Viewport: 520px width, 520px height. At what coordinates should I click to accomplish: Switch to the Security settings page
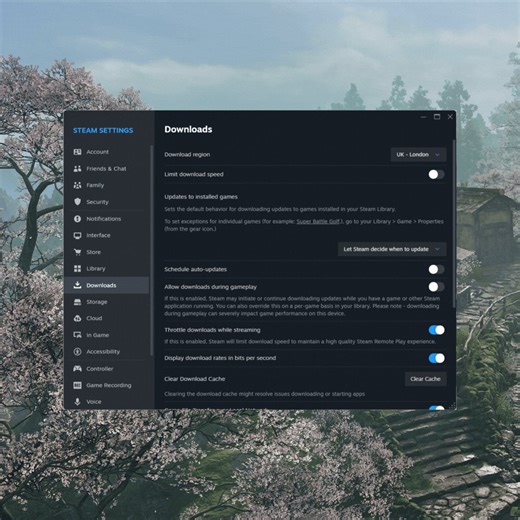pos(107,202)
